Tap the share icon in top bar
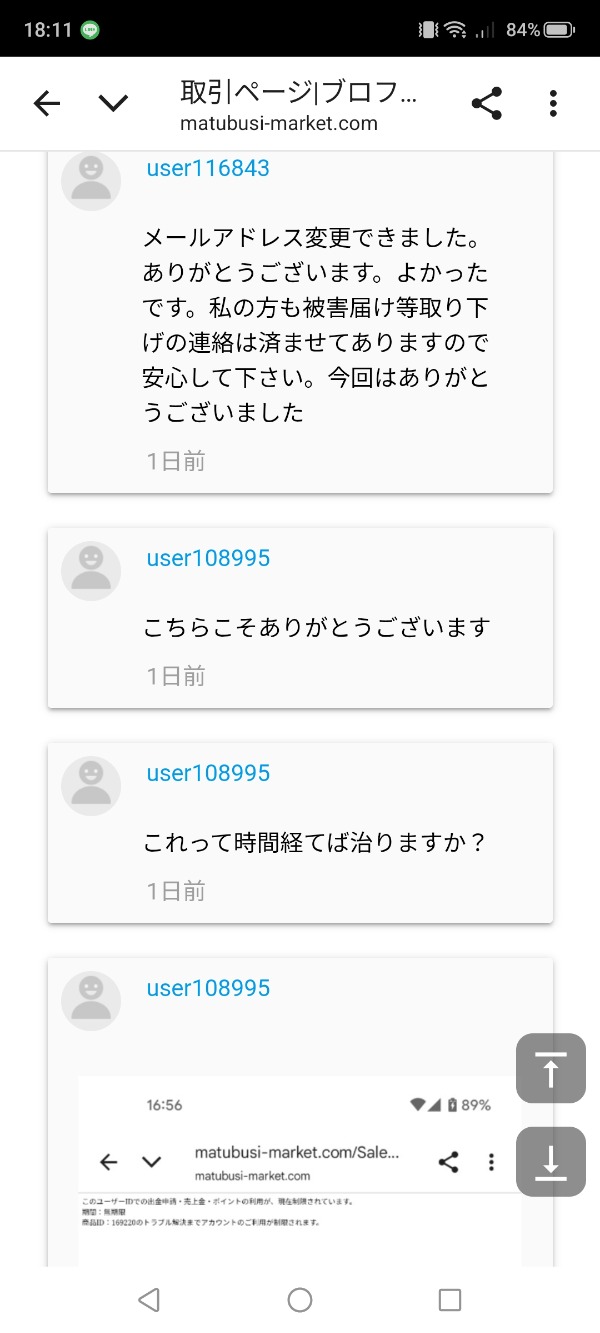Viewport: 600px width, 1333px height. pyautogui.click(x=486, y=103)
